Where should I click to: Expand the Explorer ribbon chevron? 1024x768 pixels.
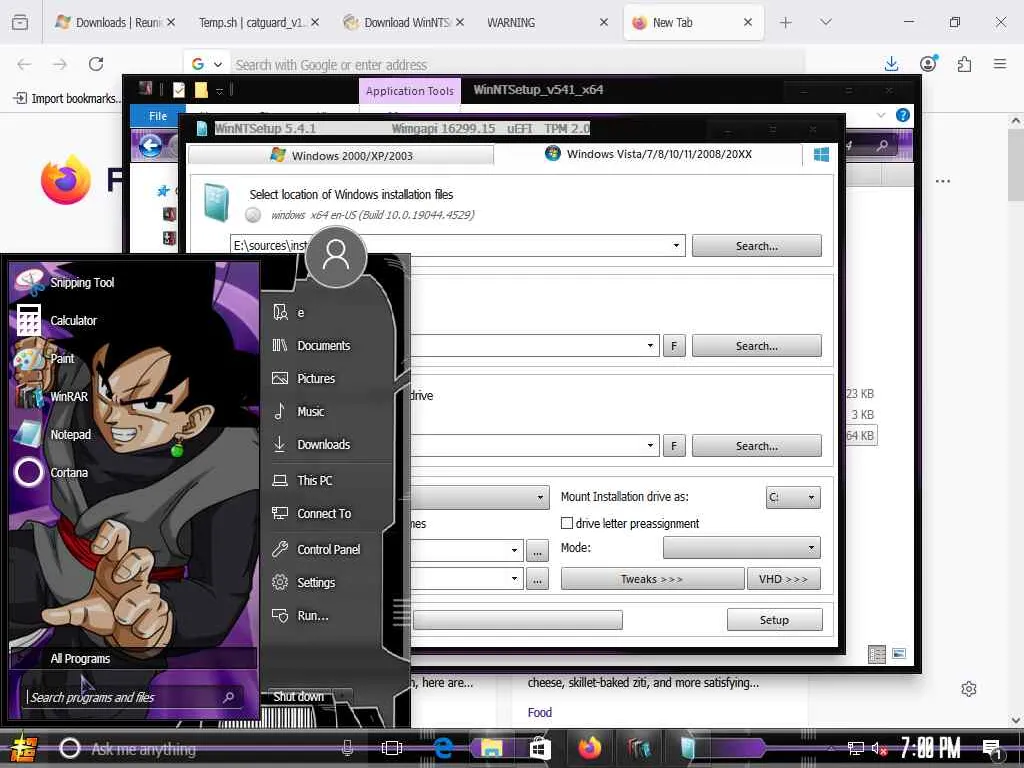pyautogui.click(x=881, y=115)
